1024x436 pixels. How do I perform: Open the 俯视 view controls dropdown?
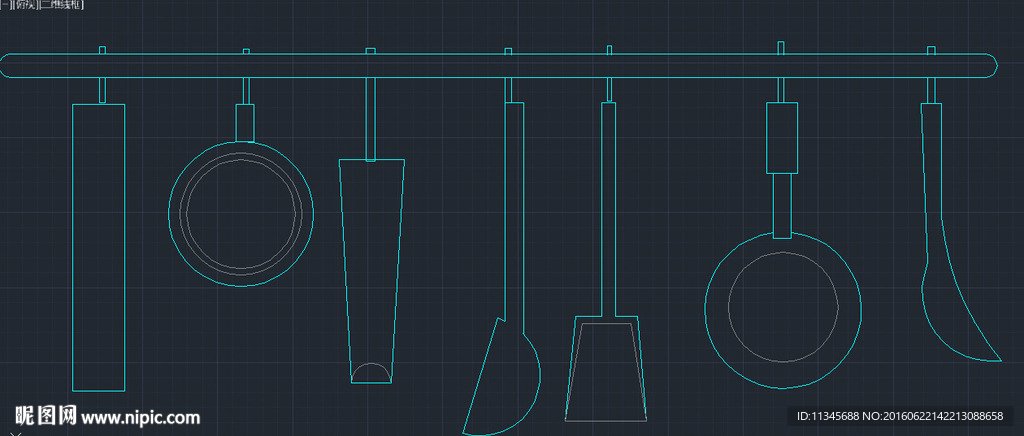point(25,4)
